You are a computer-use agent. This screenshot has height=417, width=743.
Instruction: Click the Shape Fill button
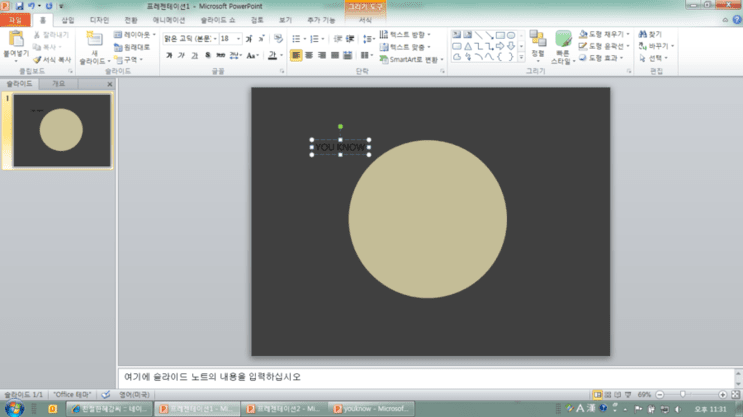point(604,34)
